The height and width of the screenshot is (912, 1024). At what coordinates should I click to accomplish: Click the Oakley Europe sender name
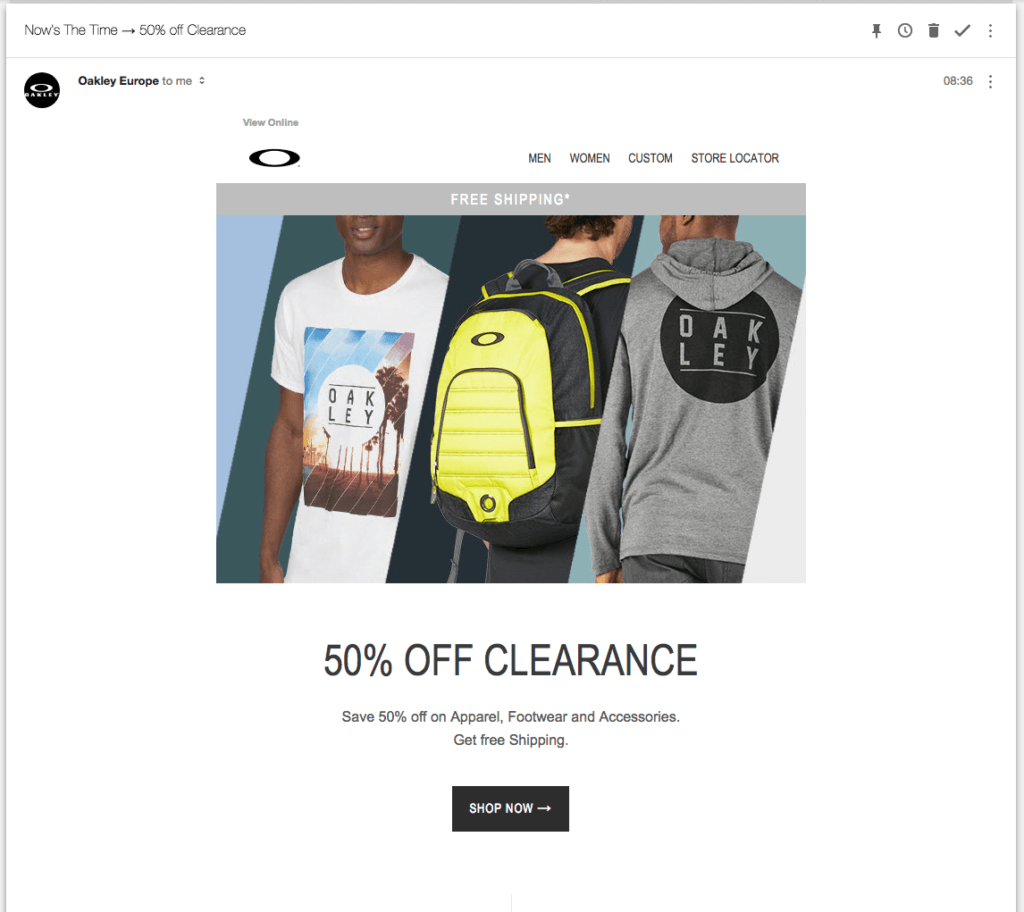coord(118,80)
